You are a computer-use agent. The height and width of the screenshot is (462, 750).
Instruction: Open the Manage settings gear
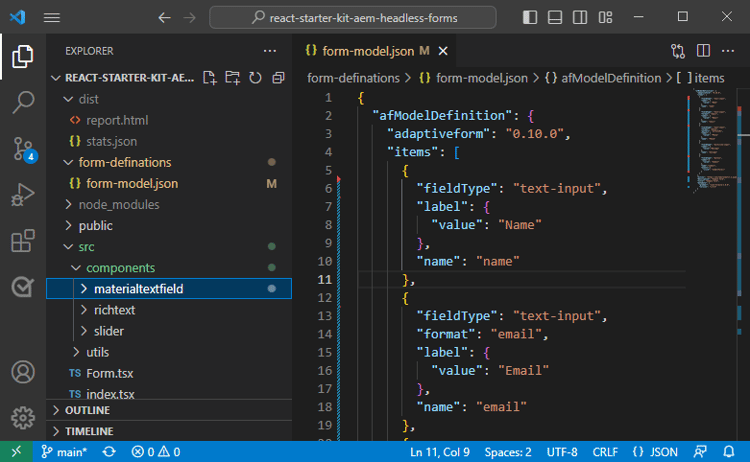22,417
